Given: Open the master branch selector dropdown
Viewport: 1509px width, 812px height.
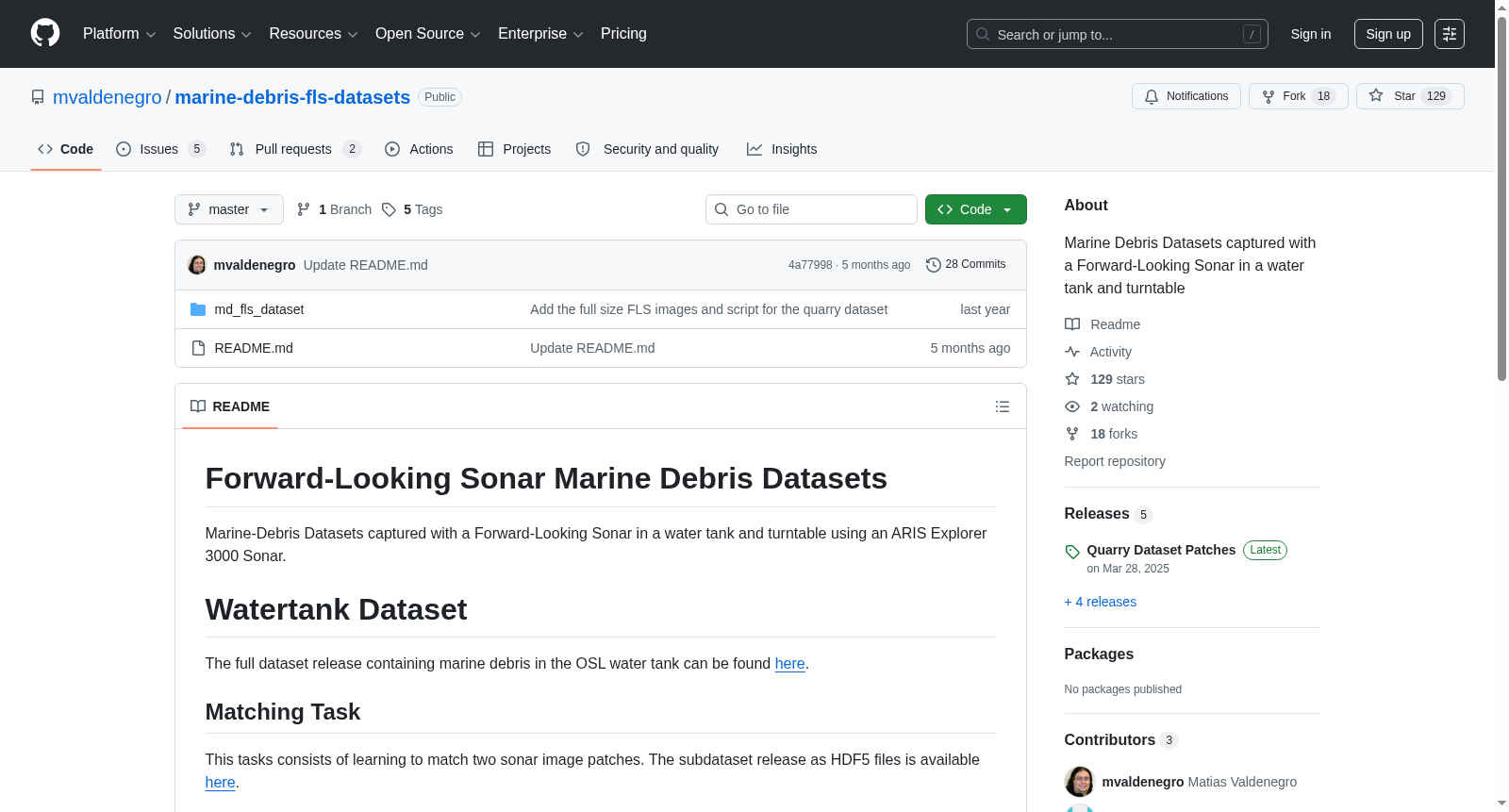Looking at the screenshot, I should pyautogui.click(x=229, y=209).
